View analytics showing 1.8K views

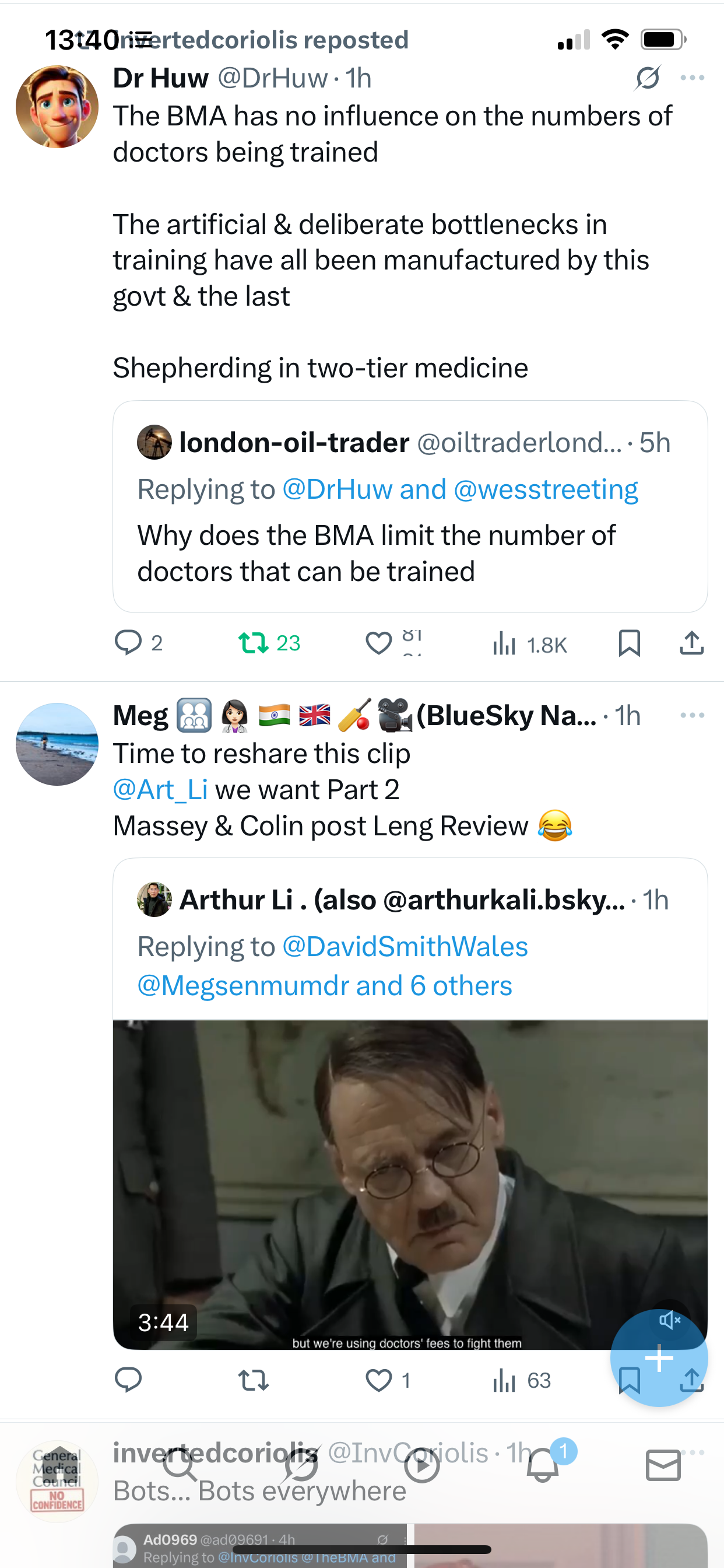pyautogui.click(x=529, y=644)
